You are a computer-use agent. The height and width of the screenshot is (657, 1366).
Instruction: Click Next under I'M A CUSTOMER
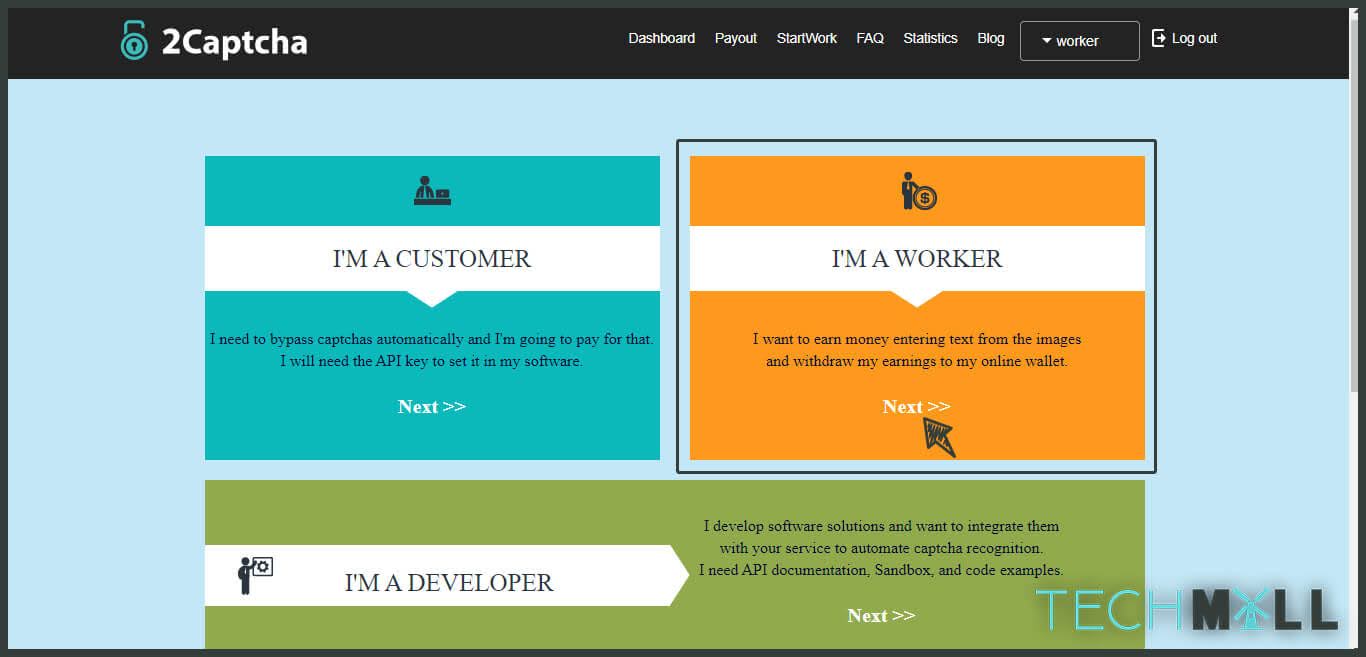click(432, 406)
